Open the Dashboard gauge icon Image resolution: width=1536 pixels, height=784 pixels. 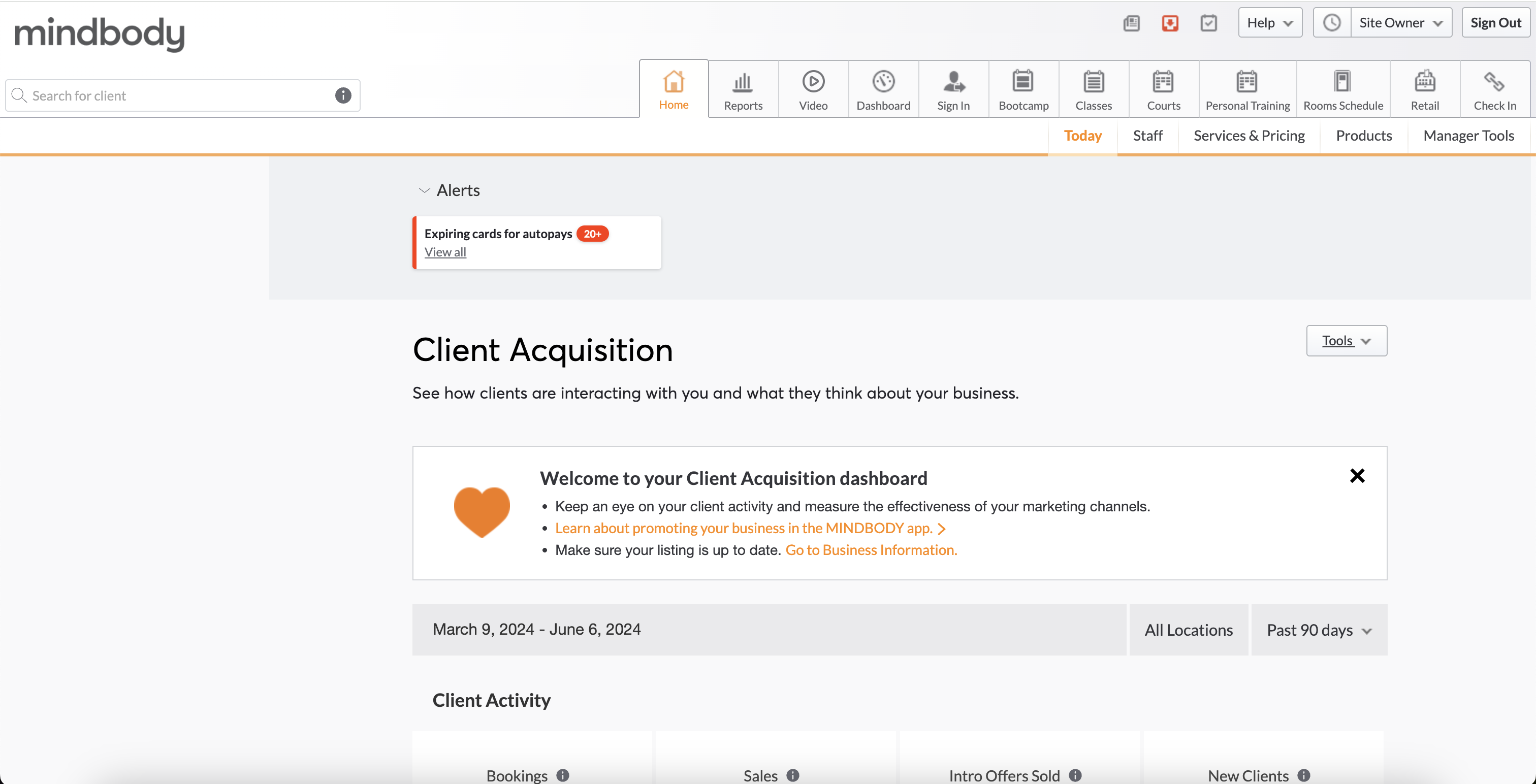883,82
